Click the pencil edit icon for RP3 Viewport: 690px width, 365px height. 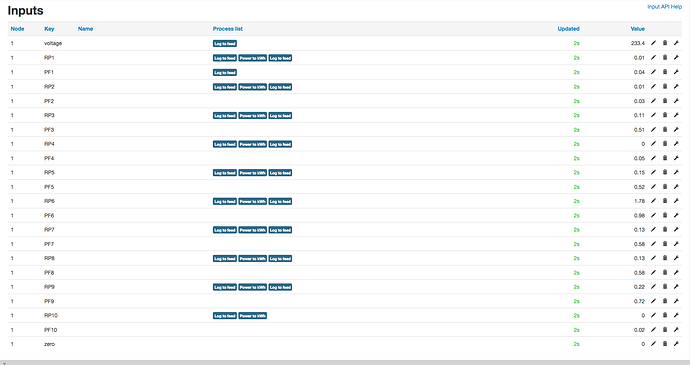(x=653, y=115)
